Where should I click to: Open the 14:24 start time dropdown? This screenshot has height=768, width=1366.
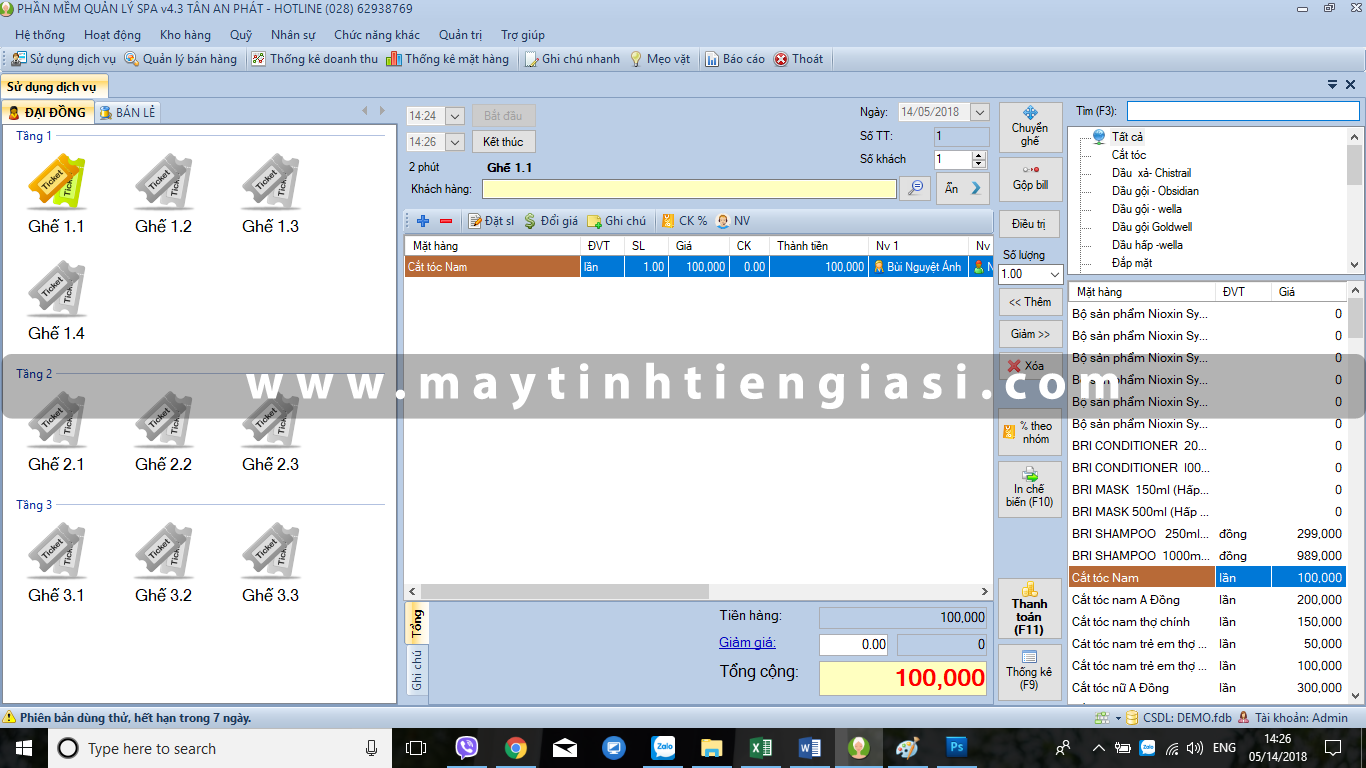click(455, 116)
